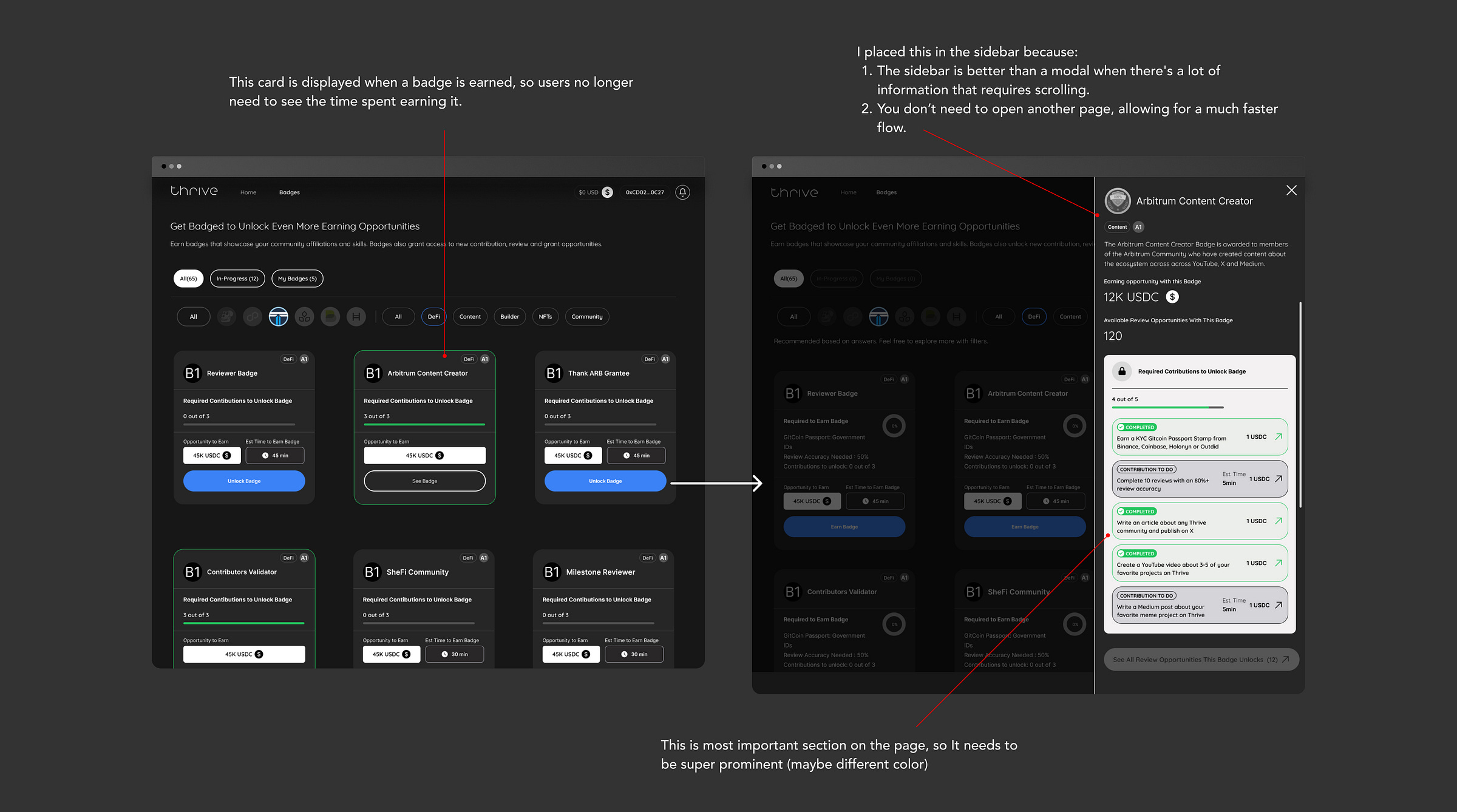1457x812 pixels.
Task: Click See Badge on Arbitrum Content Creator card
Action: tap(424, 481)
